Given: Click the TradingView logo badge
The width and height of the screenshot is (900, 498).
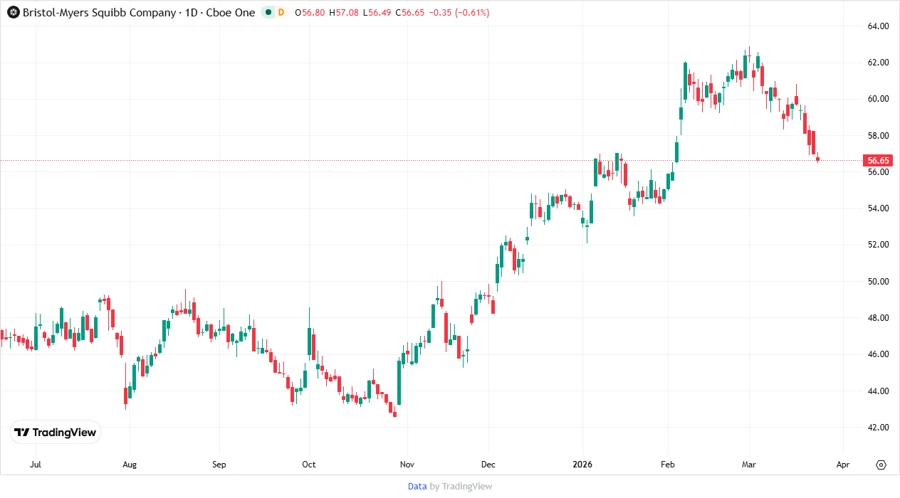Looking at the screenshot, I should coord(55,432).
